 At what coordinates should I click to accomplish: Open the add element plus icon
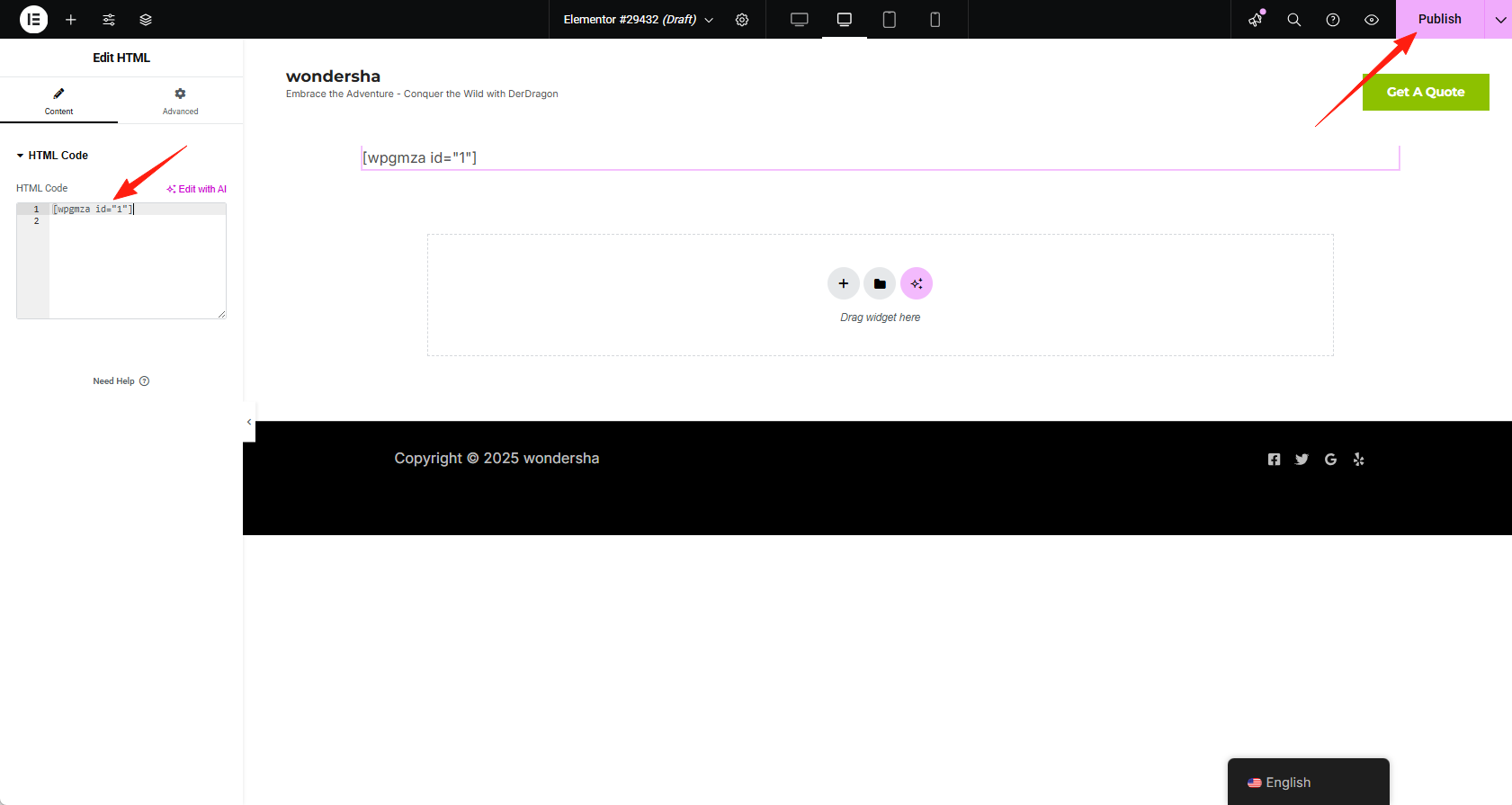pyautogui.click(x=71, y=20)
